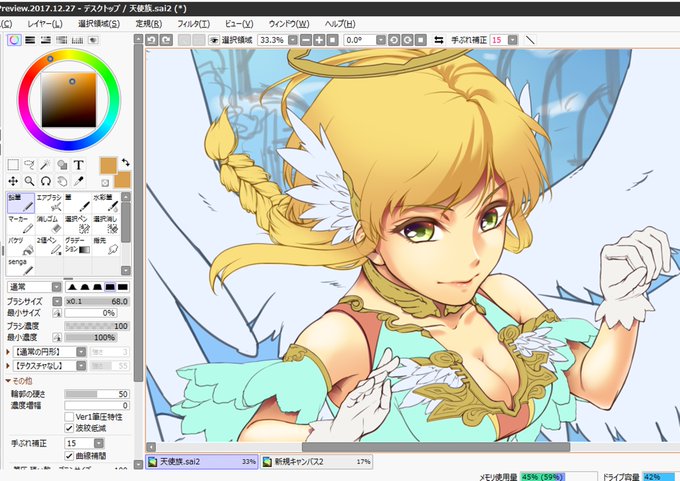Uncheck the 波紋低減 checkbox
This screenshot has height=481, width=680.
pos(69,428)
